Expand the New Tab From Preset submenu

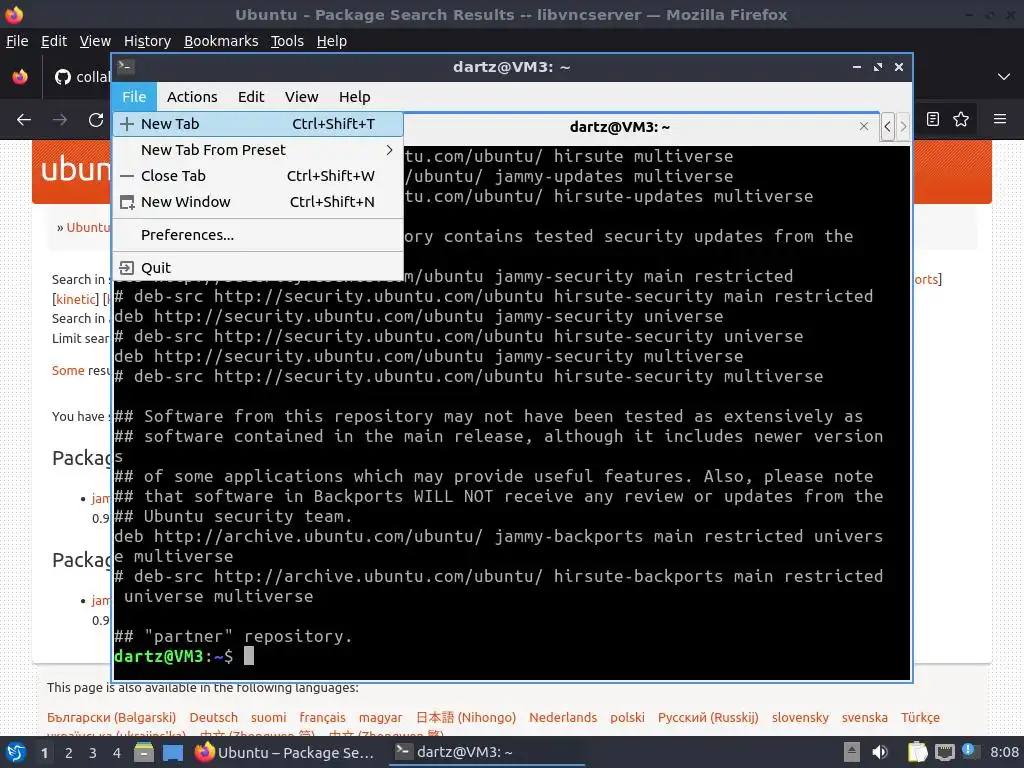coord(258,150)
